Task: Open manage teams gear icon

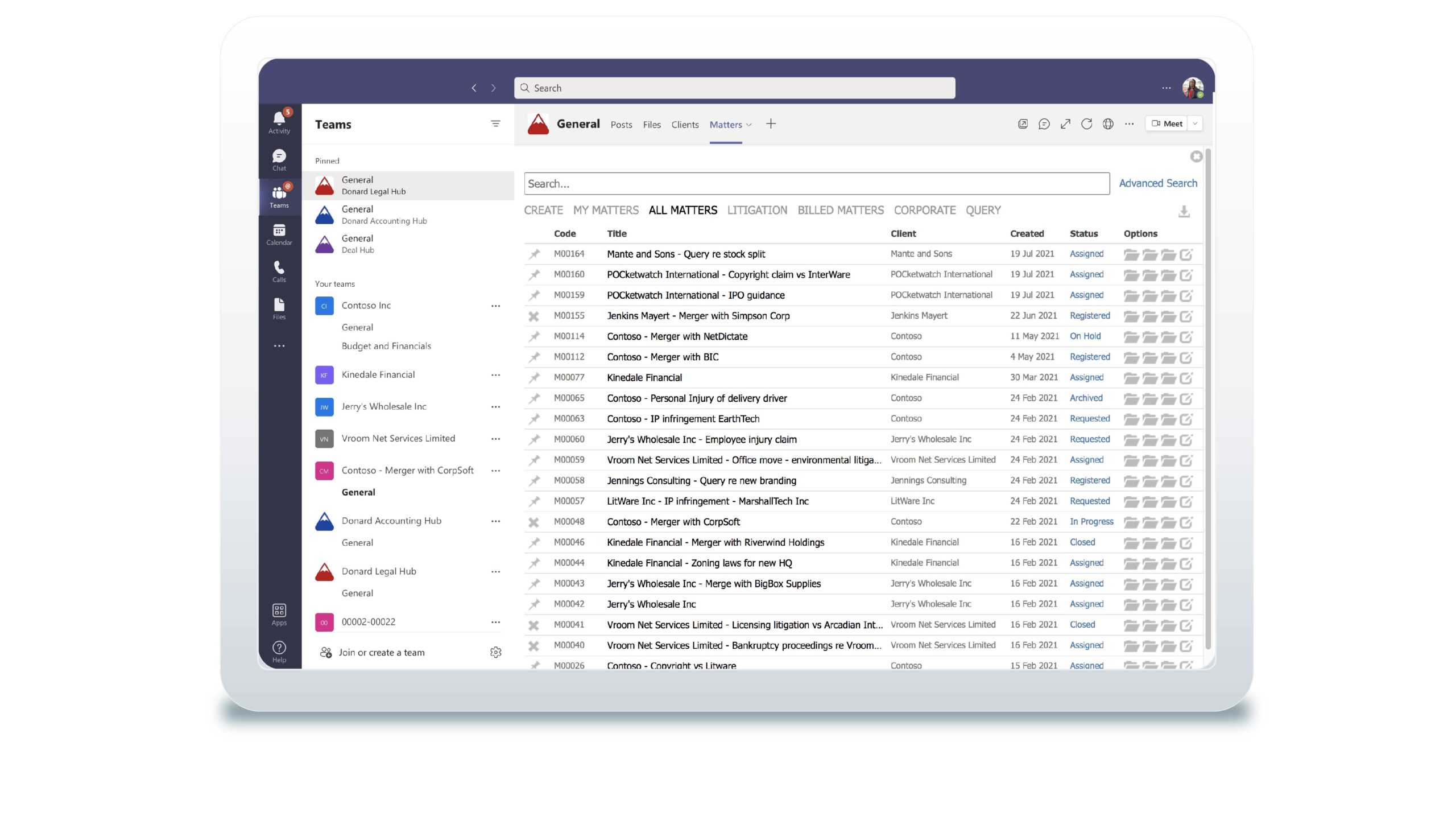Action: pos(495,652)
